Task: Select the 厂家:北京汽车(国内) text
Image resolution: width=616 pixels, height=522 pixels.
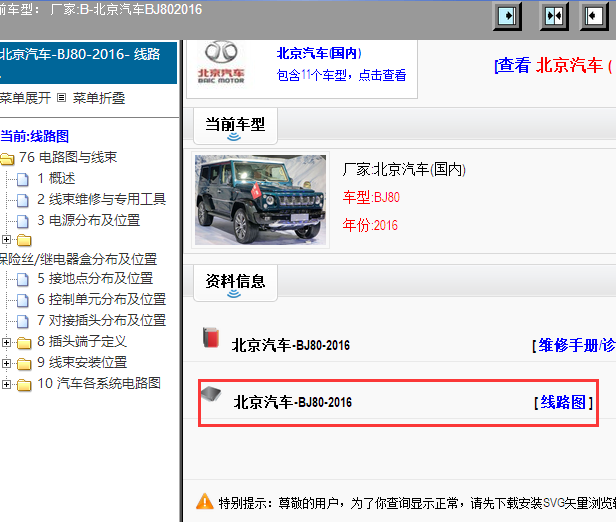Action: click(x=404, y=169)
